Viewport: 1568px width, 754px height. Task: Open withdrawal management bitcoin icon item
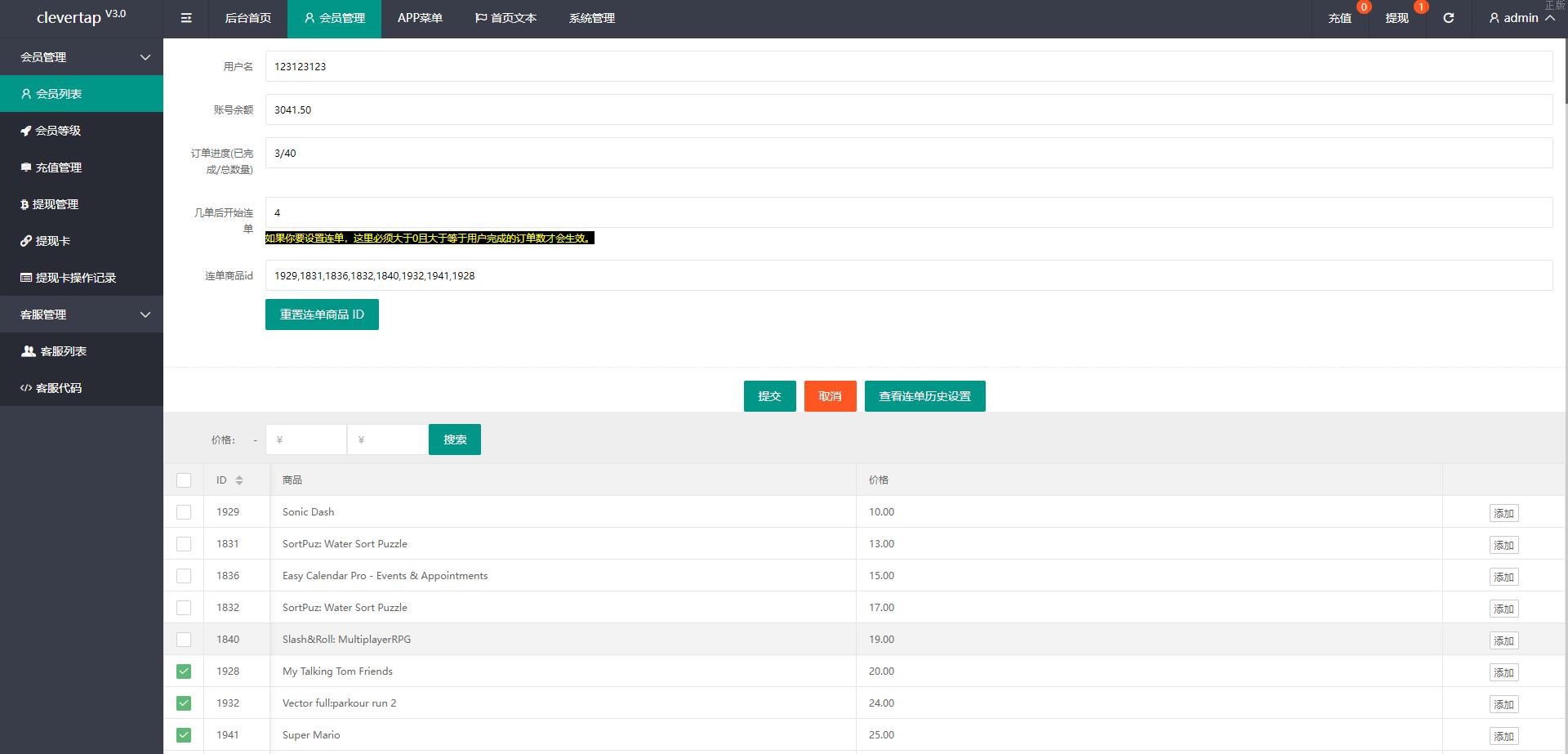click(x=55, y=204)
